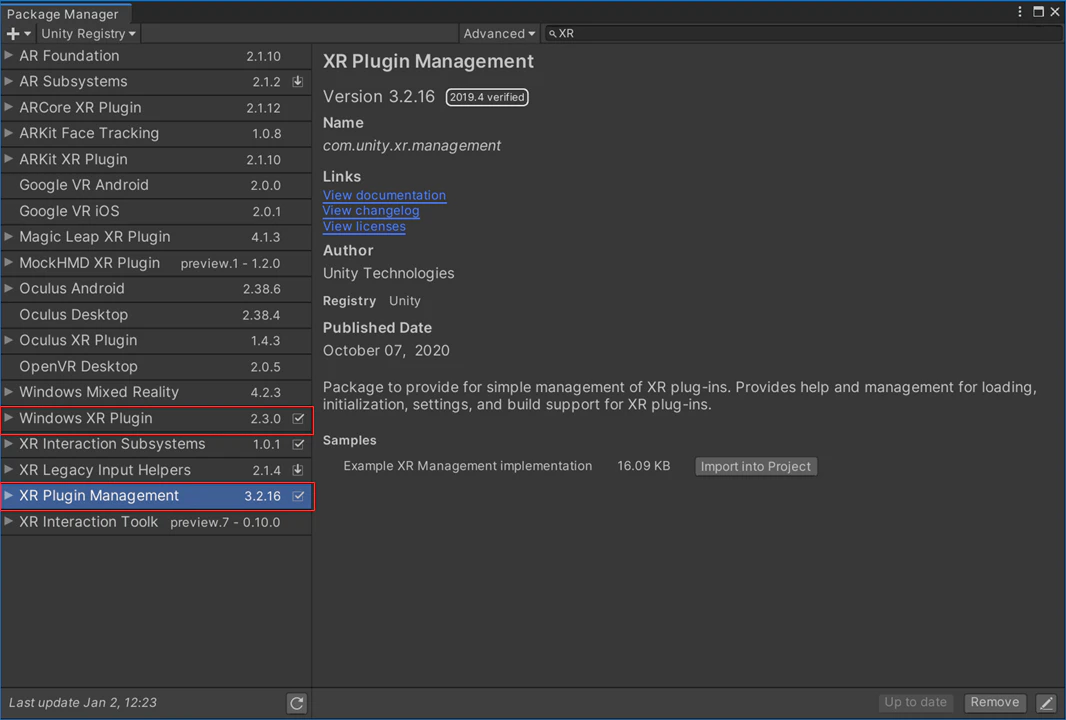Select the ARKit XR Plugin package
The width and height of the screenshot is (1066, 720).
pos(156,159)
